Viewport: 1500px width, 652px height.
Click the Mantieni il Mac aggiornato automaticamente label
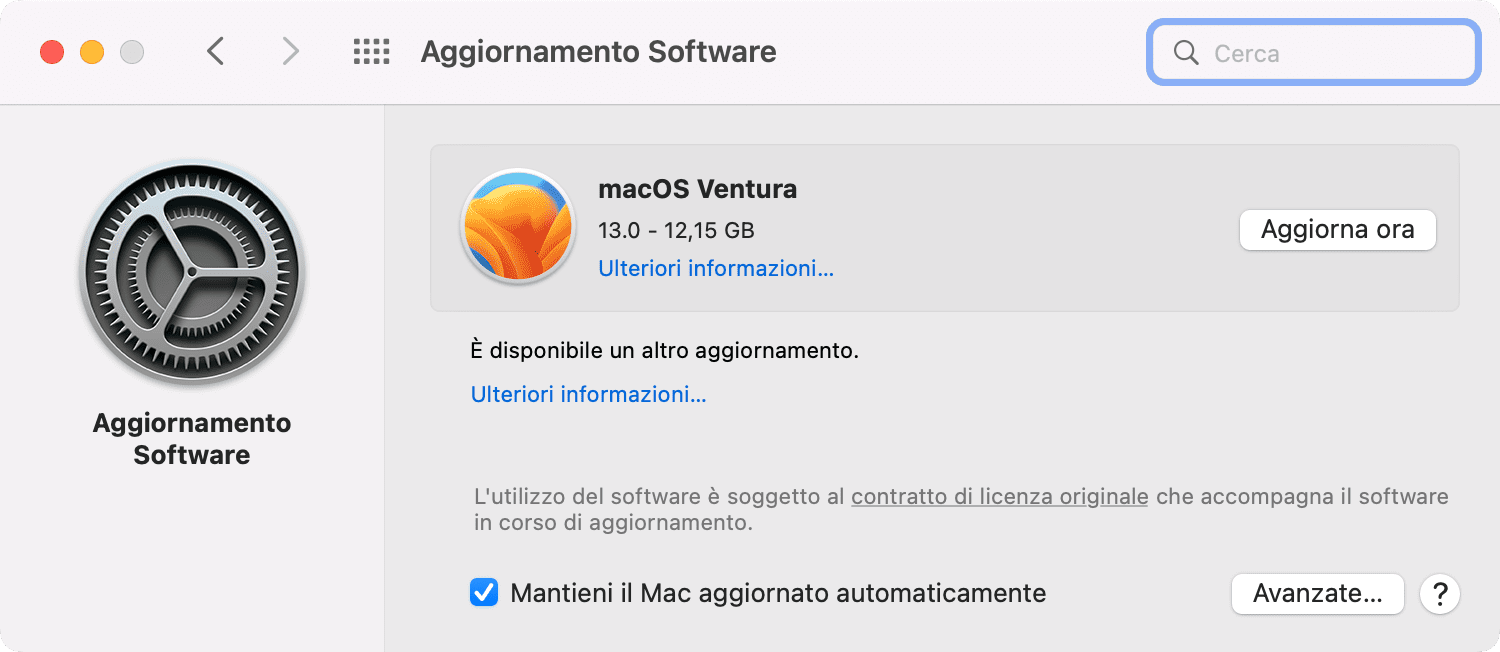(778, 593)
